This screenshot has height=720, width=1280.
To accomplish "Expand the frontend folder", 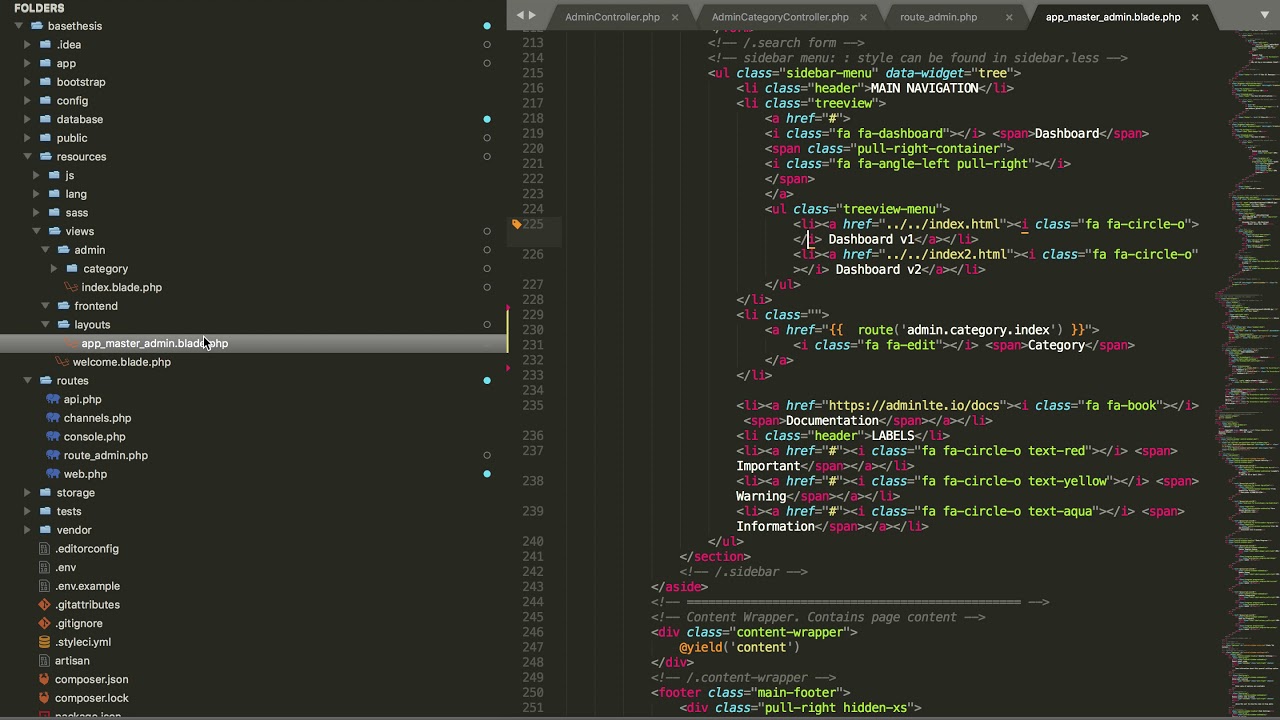I will tap(45, 306).
